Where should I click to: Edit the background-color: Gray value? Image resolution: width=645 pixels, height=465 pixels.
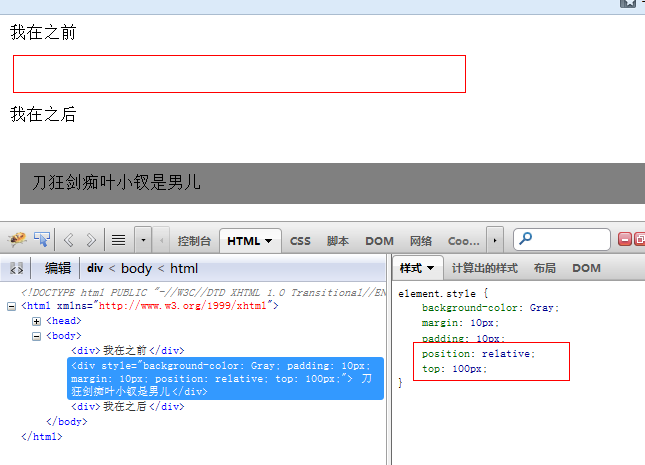tap(542, 308)
